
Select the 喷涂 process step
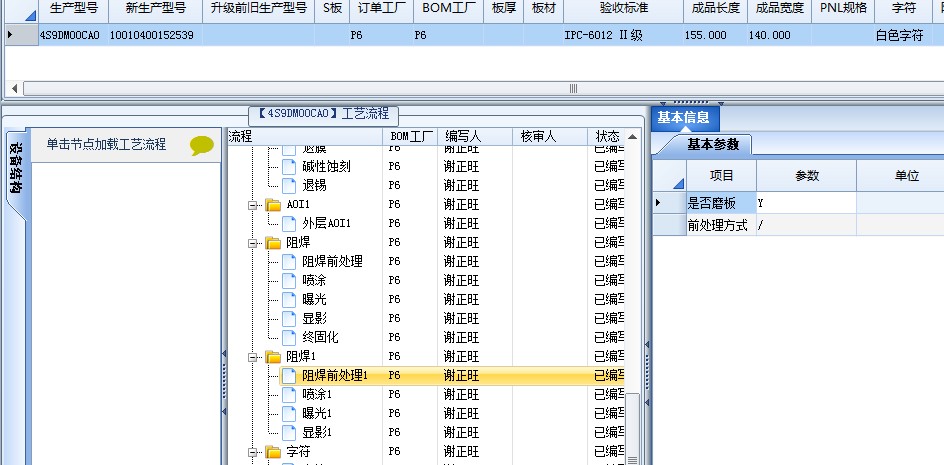[314, 280]
